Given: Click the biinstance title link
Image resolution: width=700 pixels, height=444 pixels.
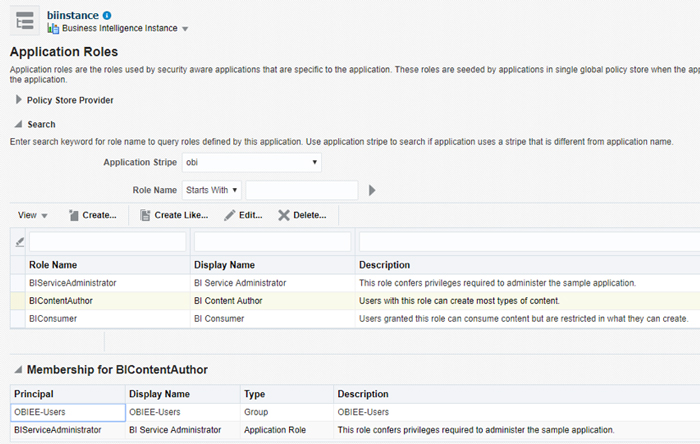Looking at the screenshot, I should pyautogui.click(x=73, y=15).
